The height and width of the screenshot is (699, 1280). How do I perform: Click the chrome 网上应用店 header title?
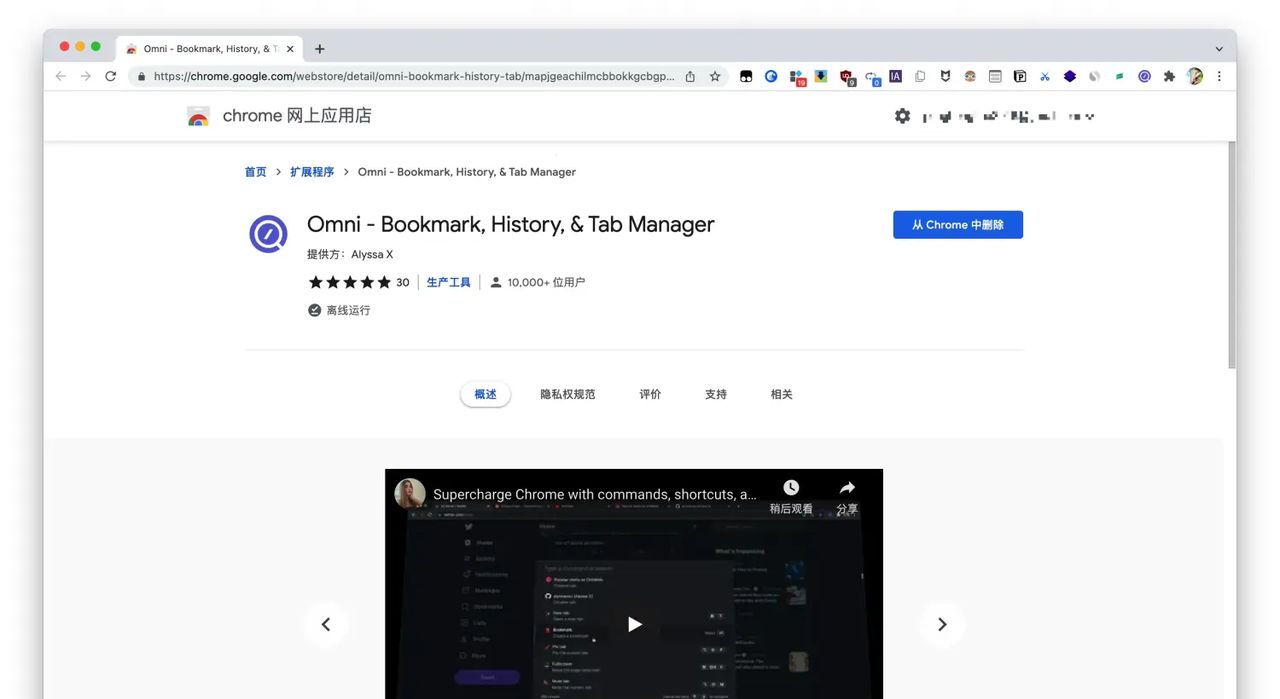tap(297, 116)
